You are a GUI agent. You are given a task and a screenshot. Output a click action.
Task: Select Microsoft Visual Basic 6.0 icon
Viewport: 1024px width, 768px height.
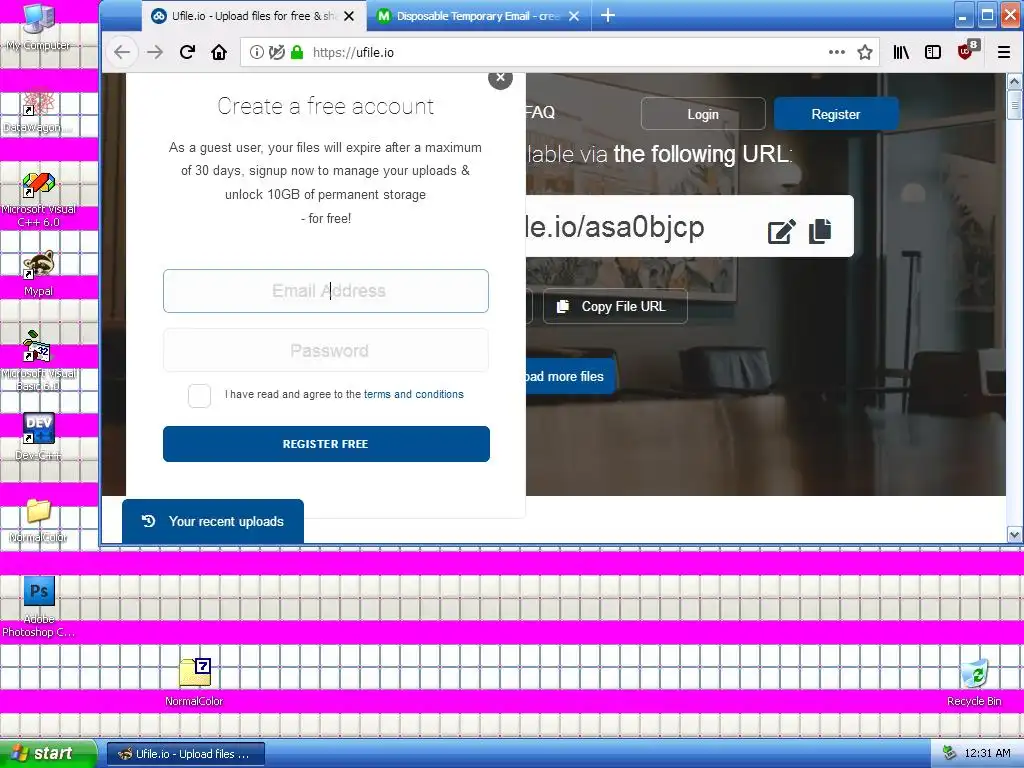pos(39,360)
